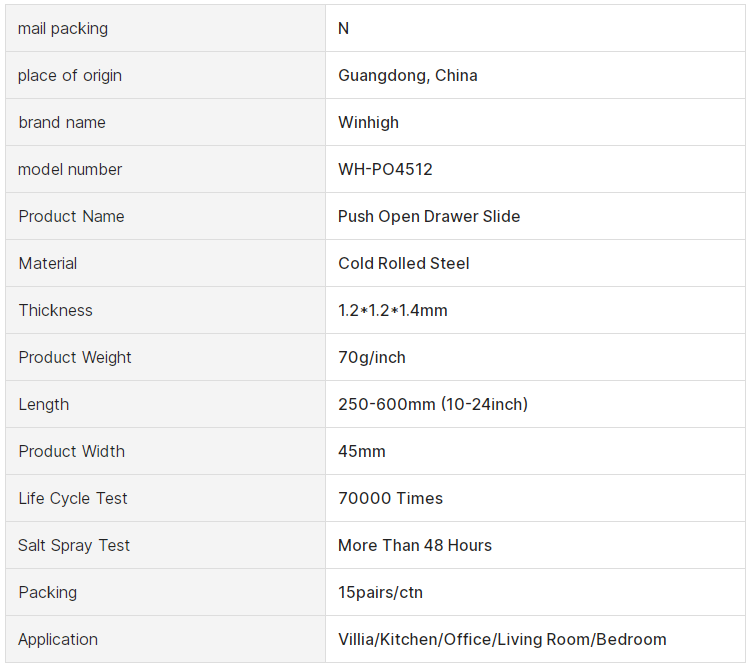Click the 'Salt Spray Test' label
Screen dimensions: 748x664
click(x=74, y=546)
